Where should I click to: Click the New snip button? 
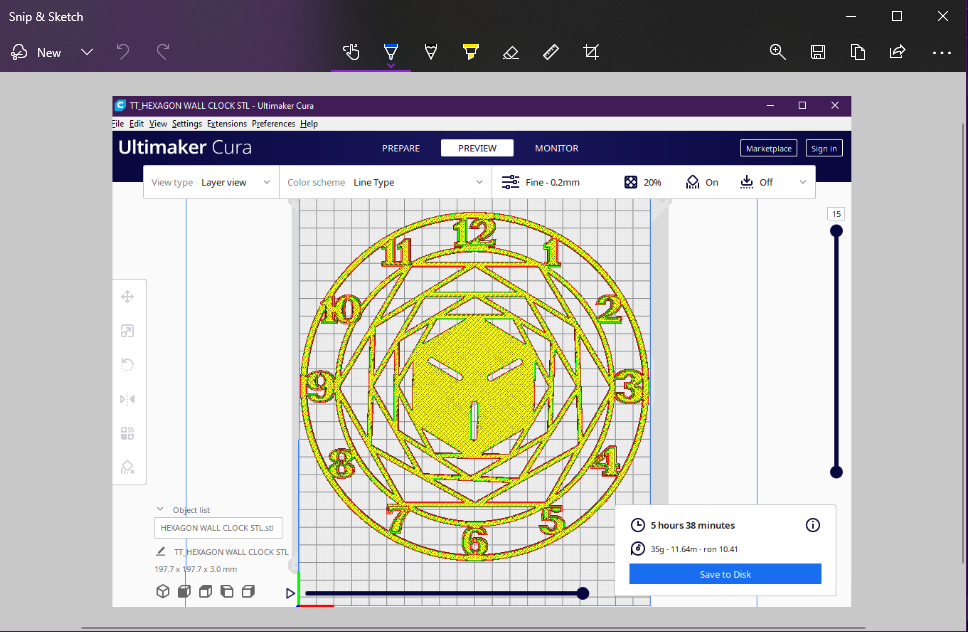tap(37, 52)
